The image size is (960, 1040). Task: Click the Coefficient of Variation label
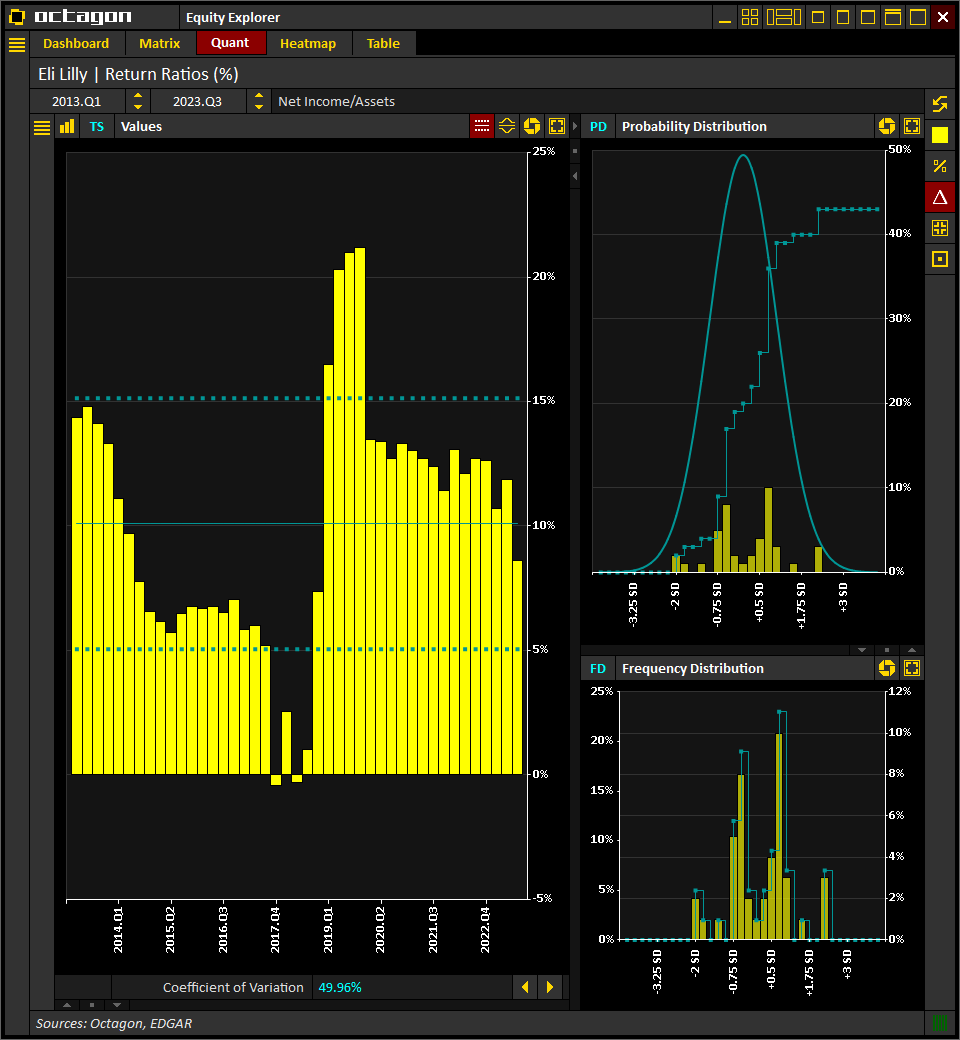(233, 988)
